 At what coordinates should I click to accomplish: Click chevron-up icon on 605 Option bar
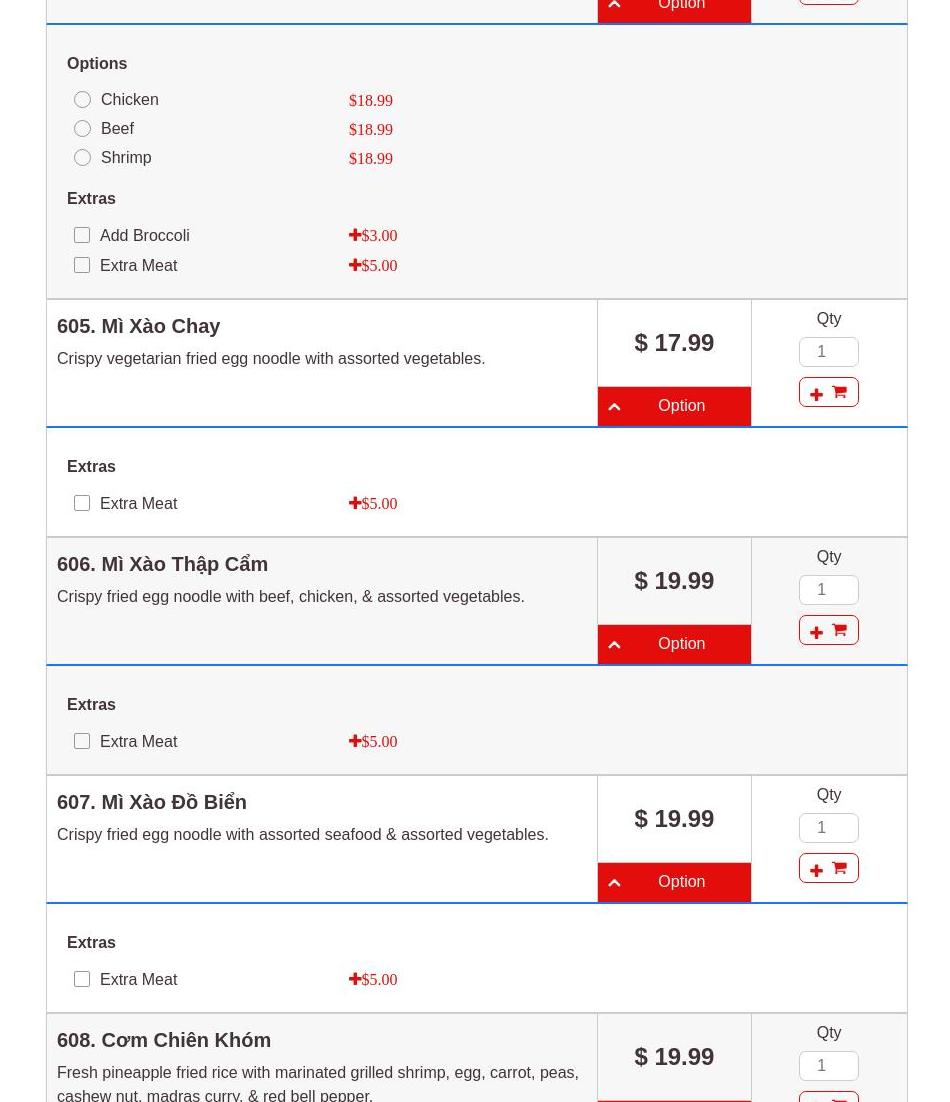[614, 407]
